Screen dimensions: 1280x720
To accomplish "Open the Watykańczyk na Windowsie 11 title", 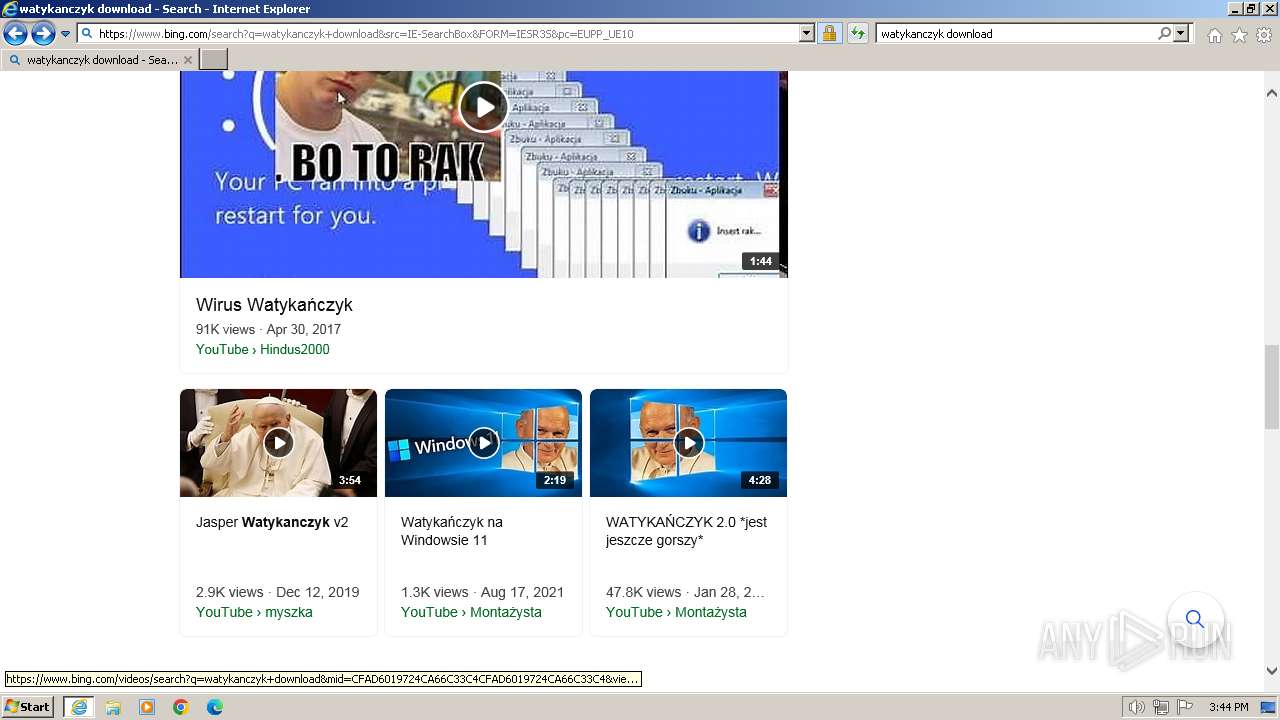I will (x=452, y=531).
